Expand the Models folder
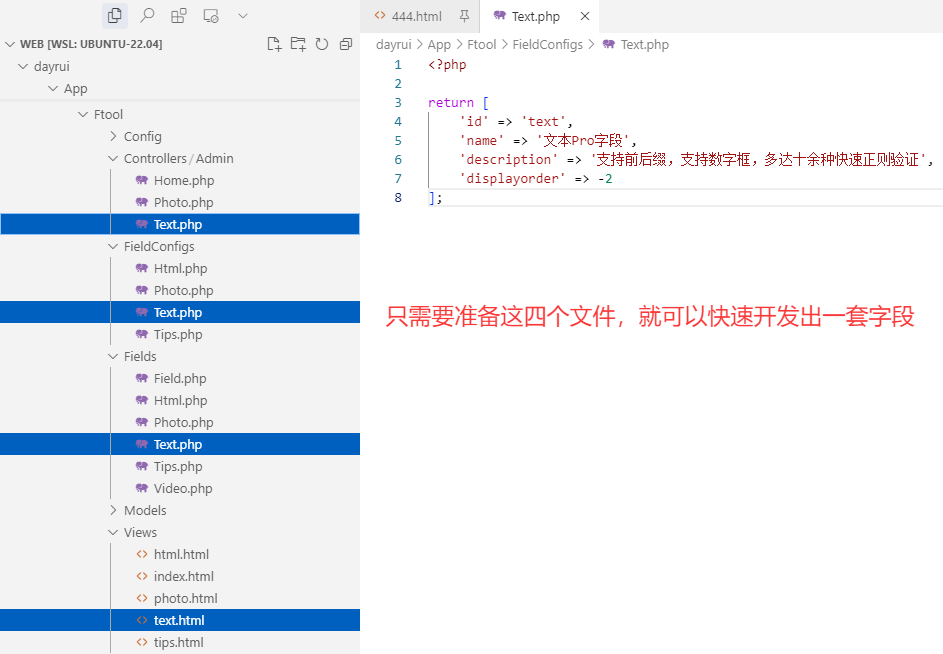 point(113,510)
